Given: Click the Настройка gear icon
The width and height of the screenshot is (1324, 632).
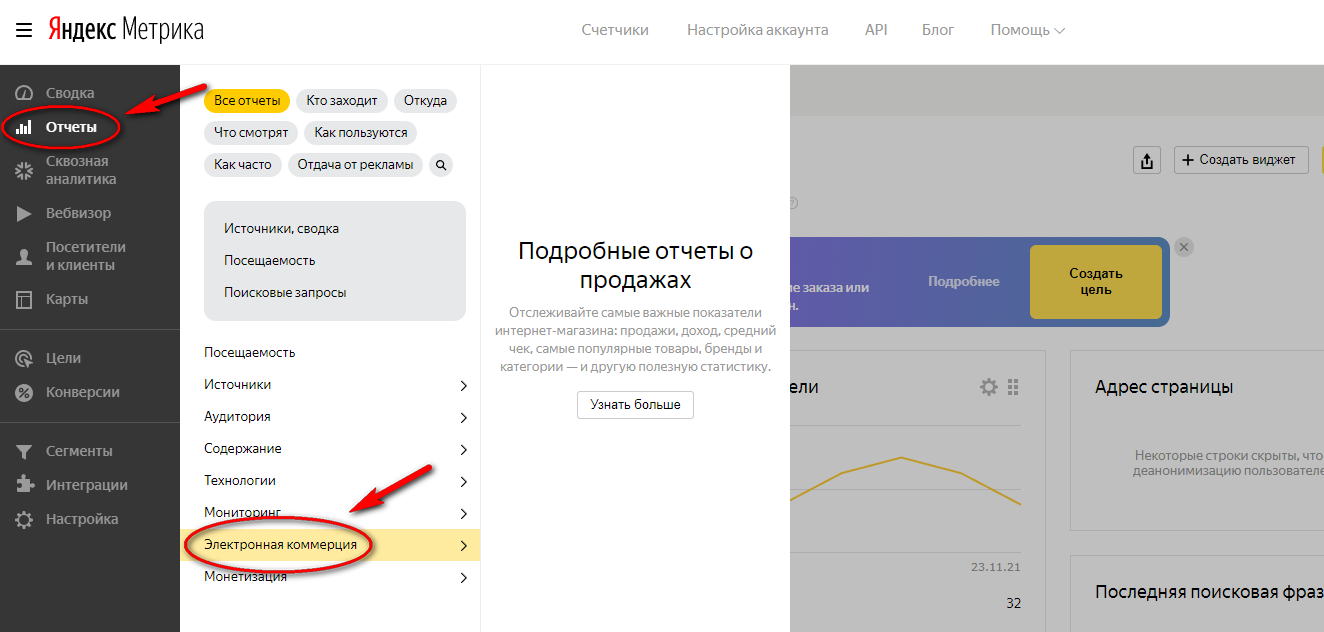Looking at the screenshot, I should pyautogui.click(x=24, y=519).
